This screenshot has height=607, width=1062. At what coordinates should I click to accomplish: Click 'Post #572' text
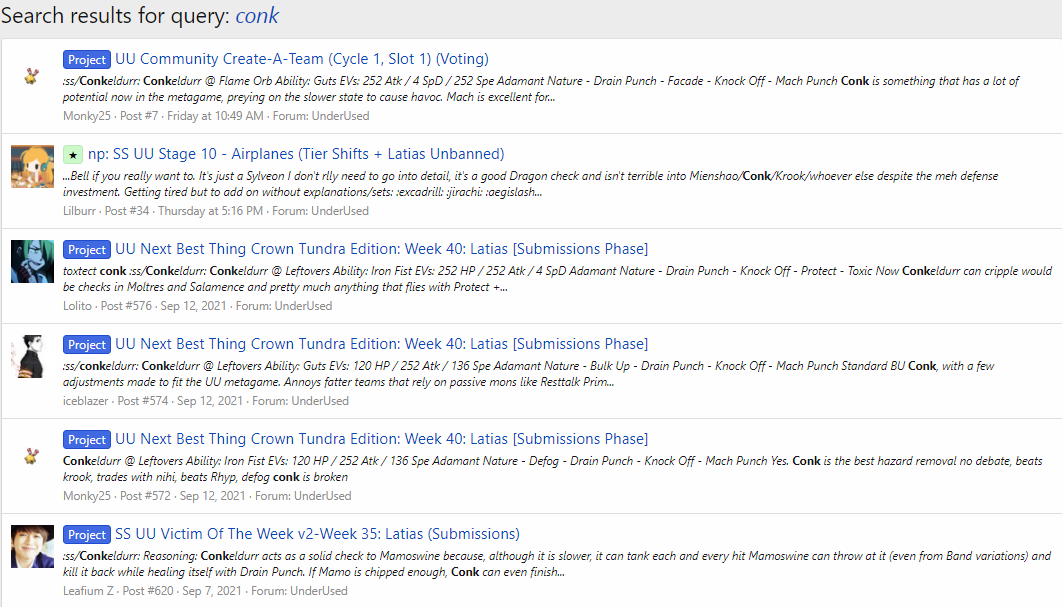pyautogui.click(x=146, y=495)
